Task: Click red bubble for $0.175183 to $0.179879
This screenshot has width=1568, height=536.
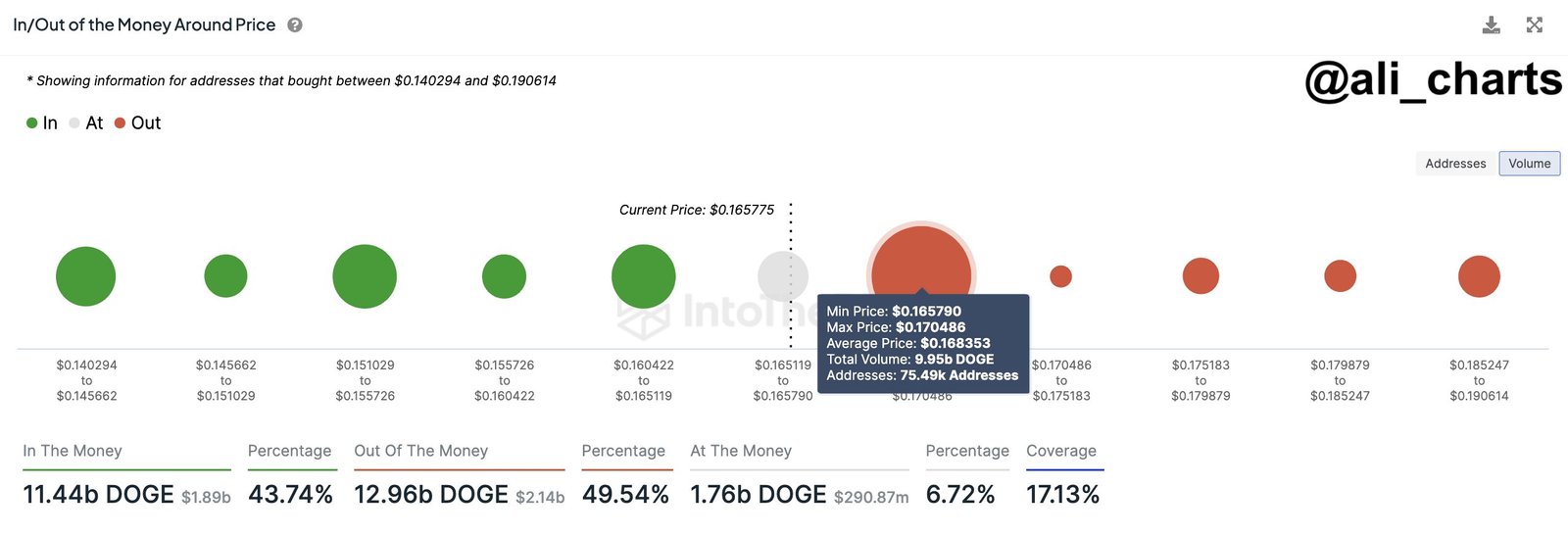Action: [1200, 276]
